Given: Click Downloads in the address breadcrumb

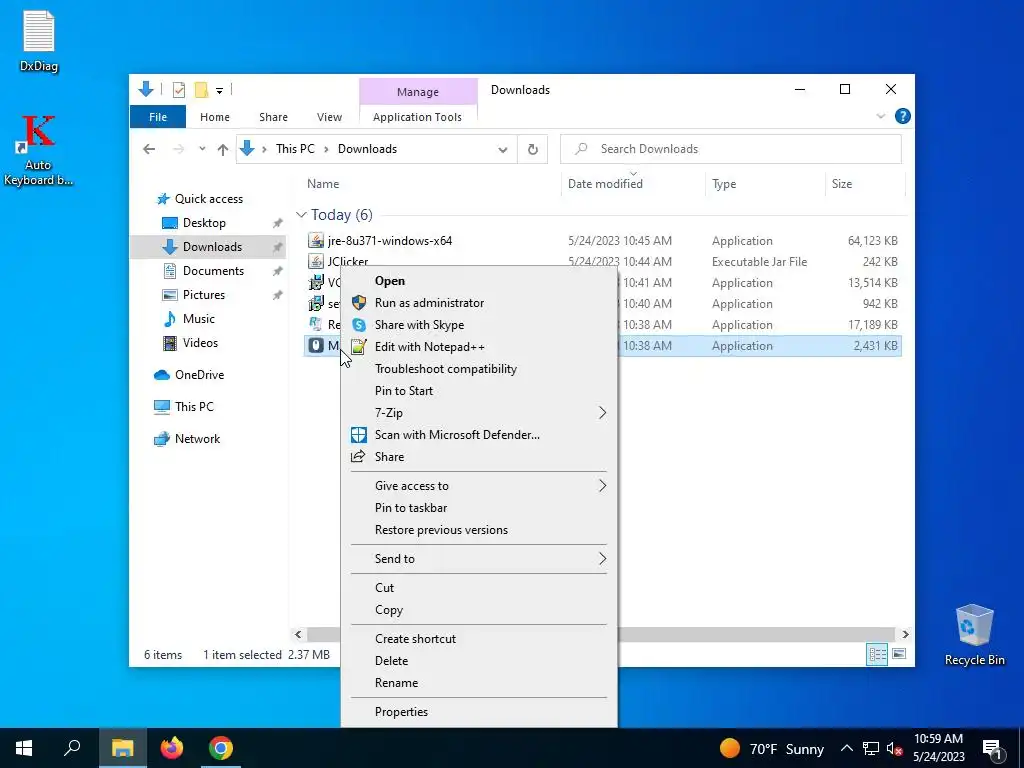Looking at the screenshot, I should coord(367,149).
